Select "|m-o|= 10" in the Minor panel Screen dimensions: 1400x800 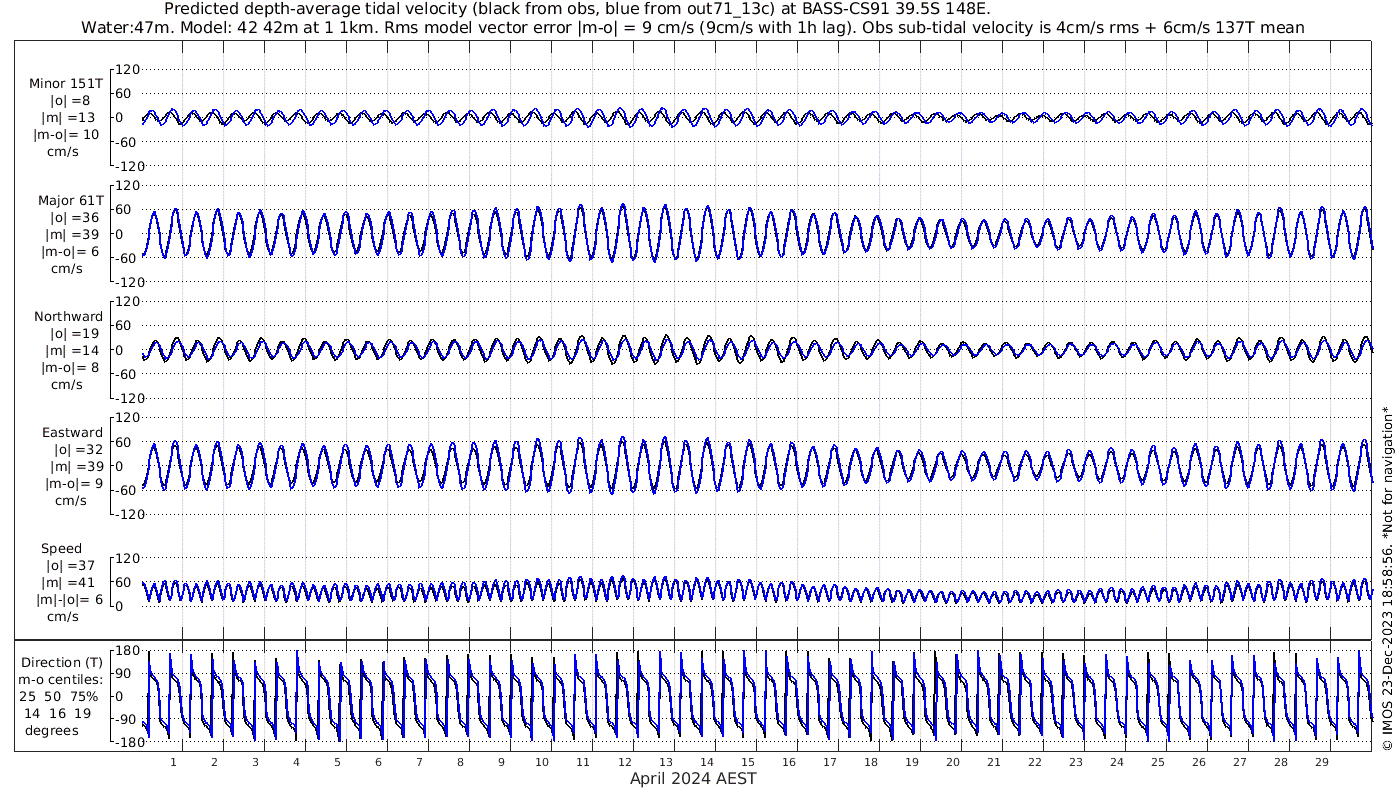point(66,135)
